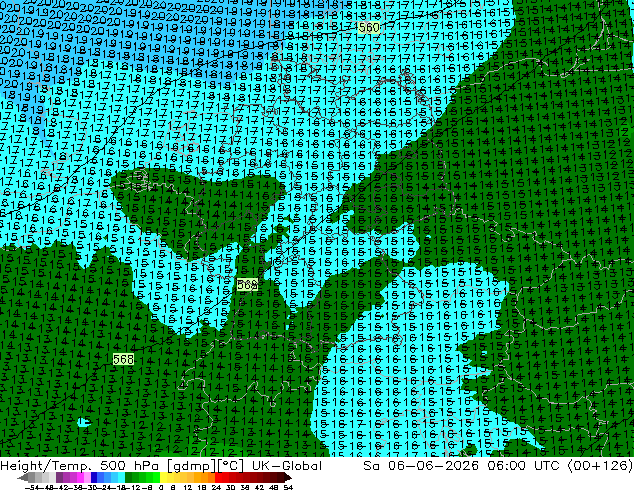The image size is (634, 490).
Task: Select the dark blue swatch in the legend
Action: pyautogui.click(x=94, y=478)
